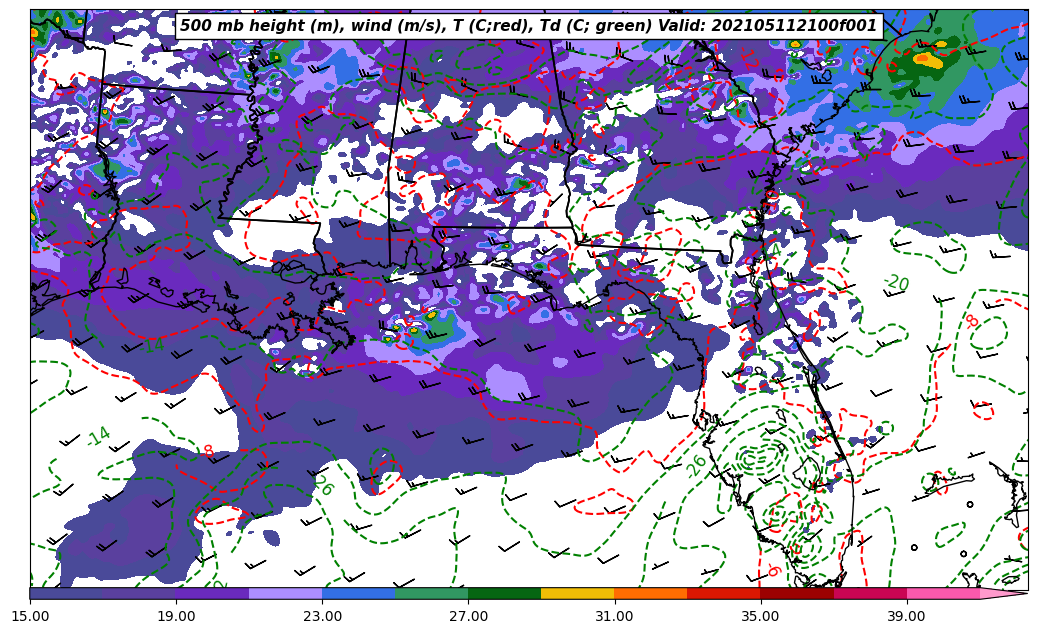1037x633 pixels.
Task: Click the 15.00 colorbar tick label
Action: [x=30, y=617]
